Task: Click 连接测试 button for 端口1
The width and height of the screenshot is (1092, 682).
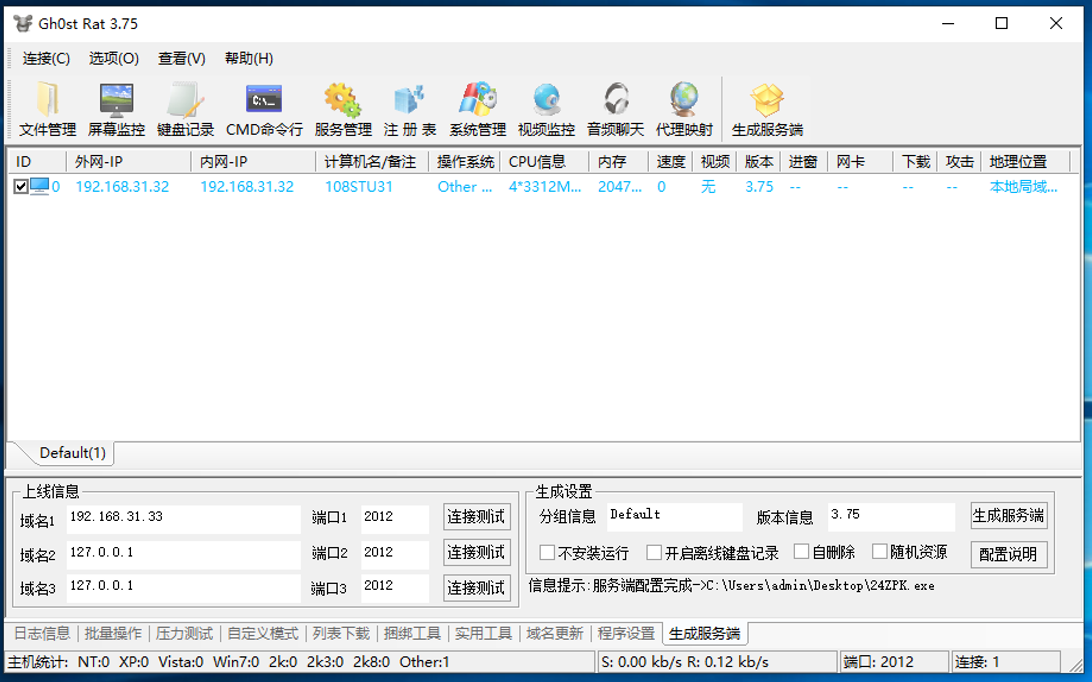Action: coord(476,517)
